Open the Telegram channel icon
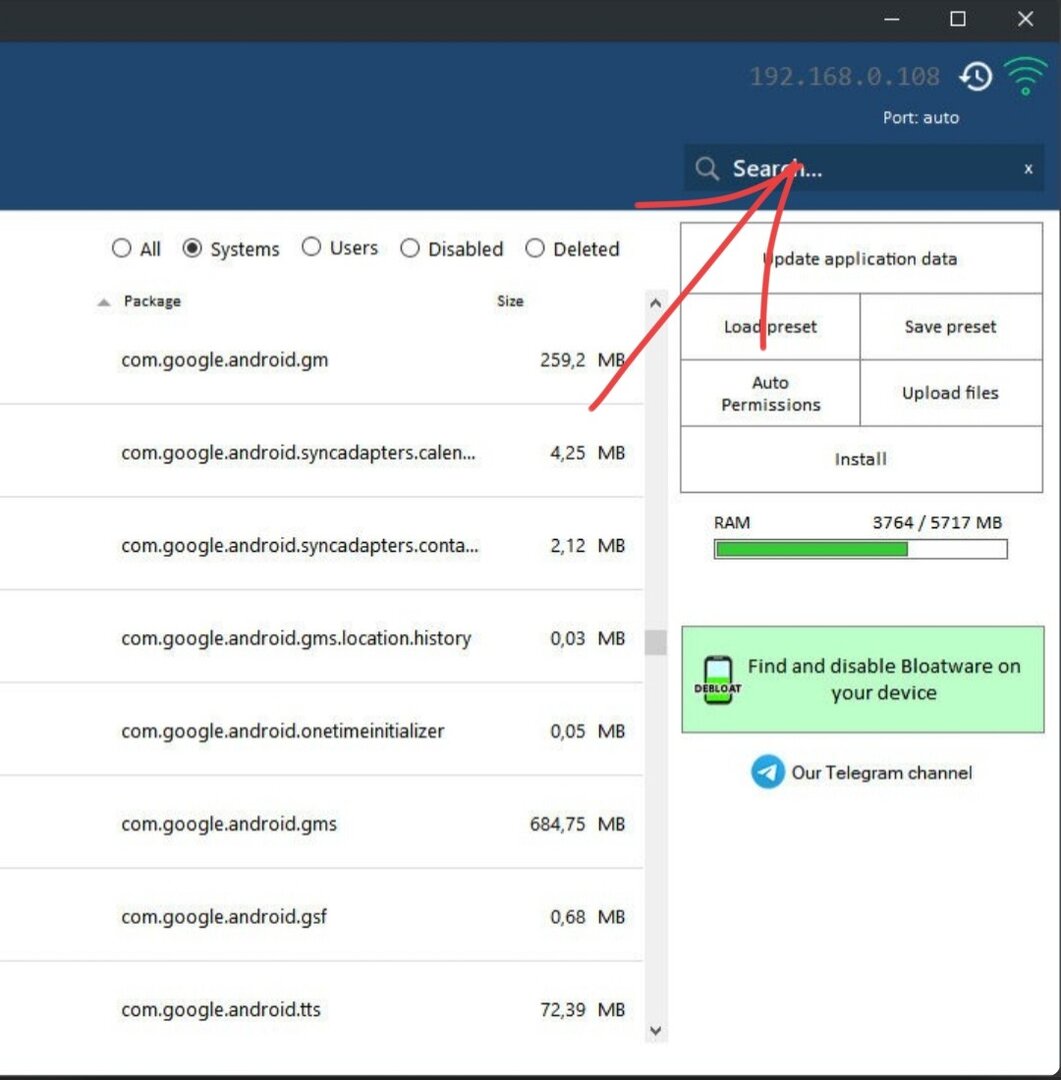This screenshot has width=1061, height=1080. (x=767, y=773)
